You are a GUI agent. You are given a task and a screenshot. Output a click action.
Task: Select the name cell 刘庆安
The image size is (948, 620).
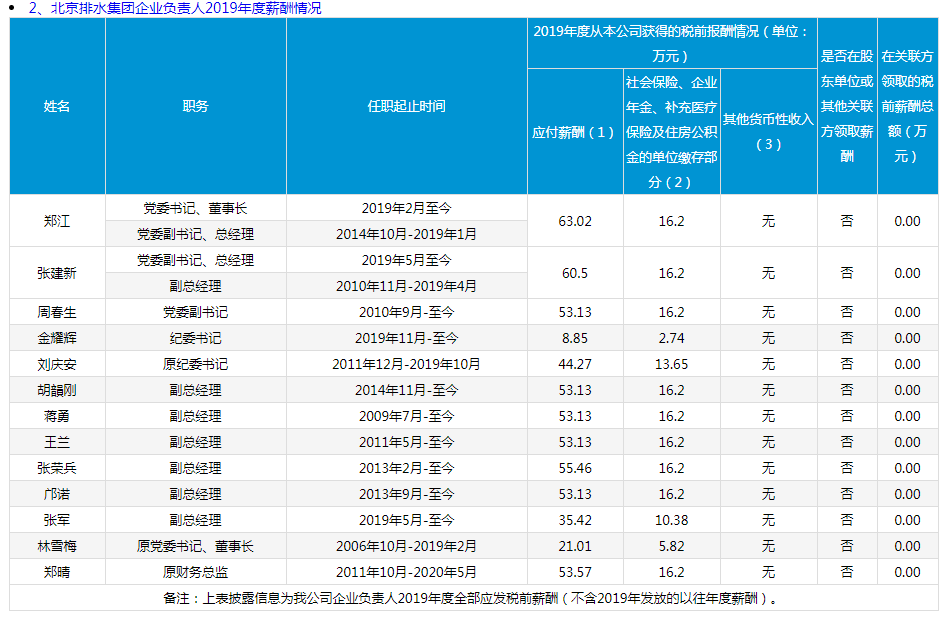[57, 365]
